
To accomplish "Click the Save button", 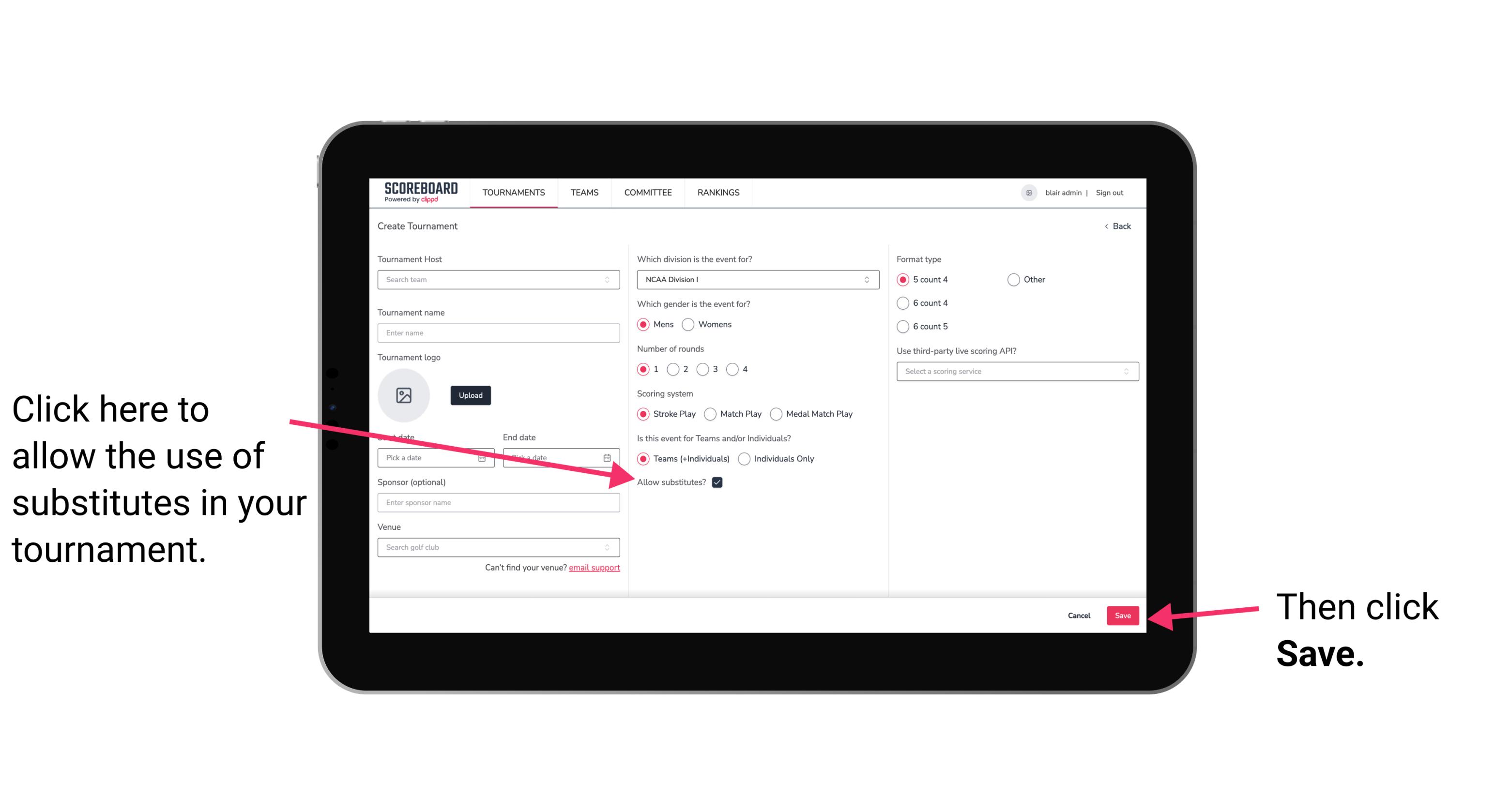I will [1123, 615].
